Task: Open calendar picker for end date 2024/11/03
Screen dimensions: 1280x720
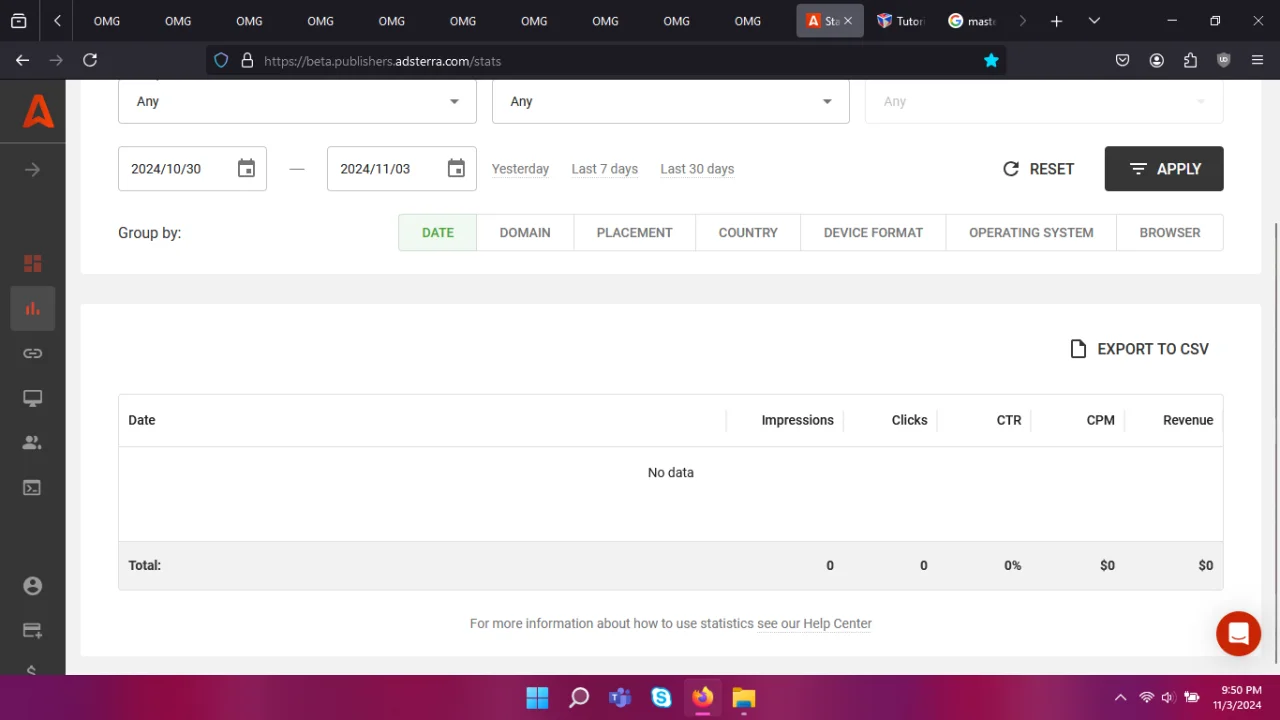Action: pos(456,168)
